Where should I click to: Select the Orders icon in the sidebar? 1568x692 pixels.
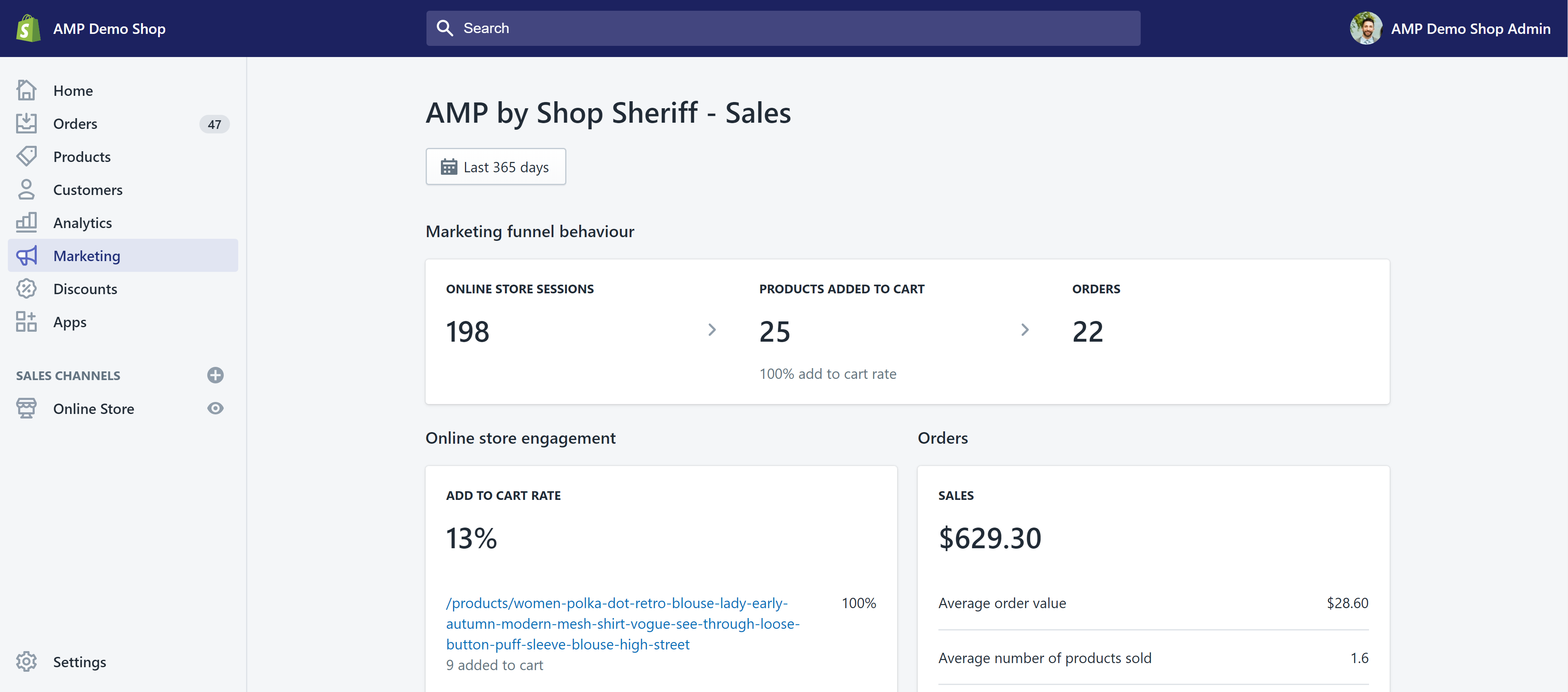point(26,123)
